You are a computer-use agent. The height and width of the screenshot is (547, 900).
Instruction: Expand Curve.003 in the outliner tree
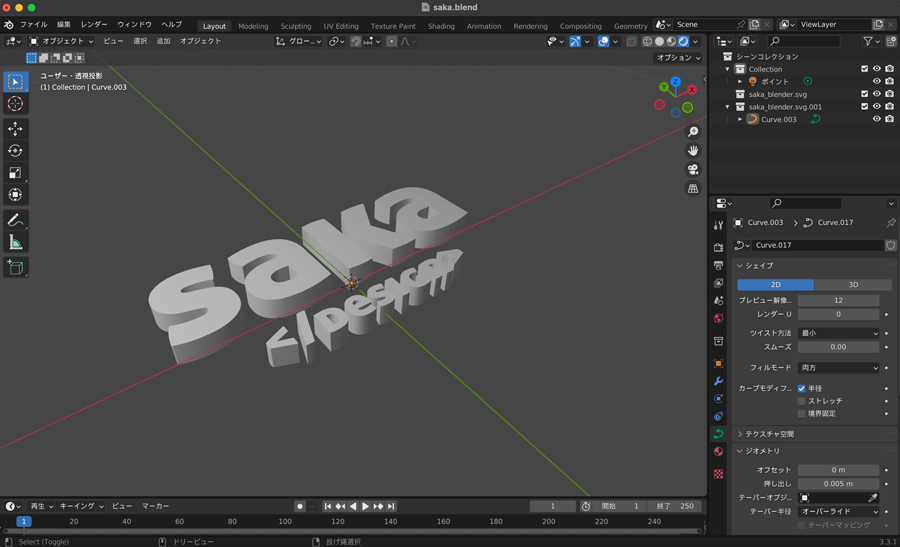click(x=740, y=119)
